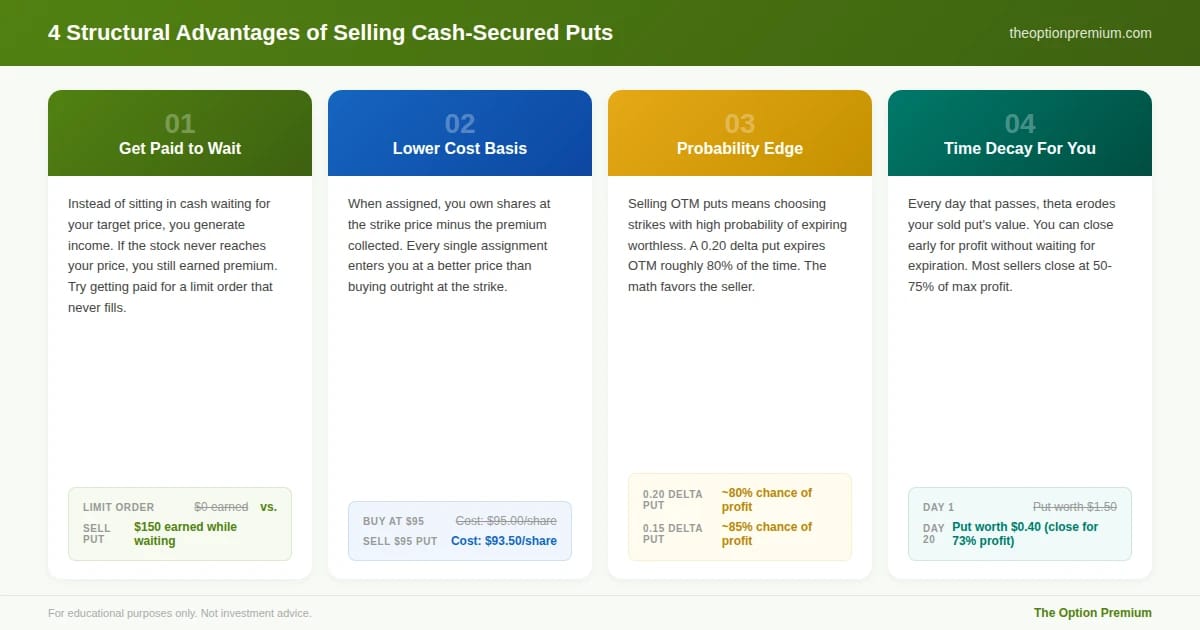This screenshot has height=630, width=1200.
Task: Click the faded 02 number badge
Action: [460, 124]
